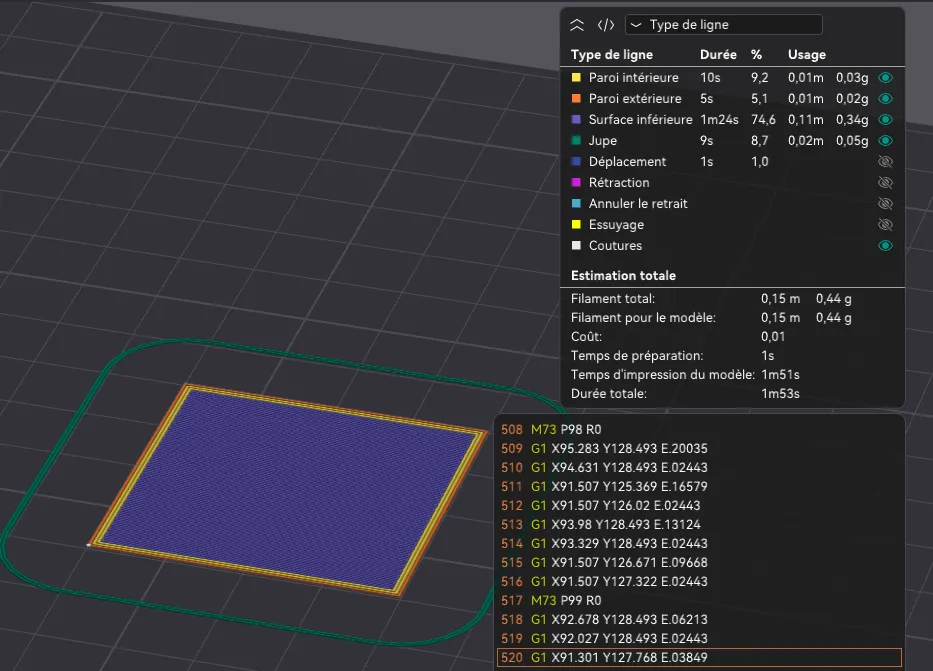Click the Durée totale value 1m53s
Viewport: 933px width, 671px height.
click(x=780, y=394)
